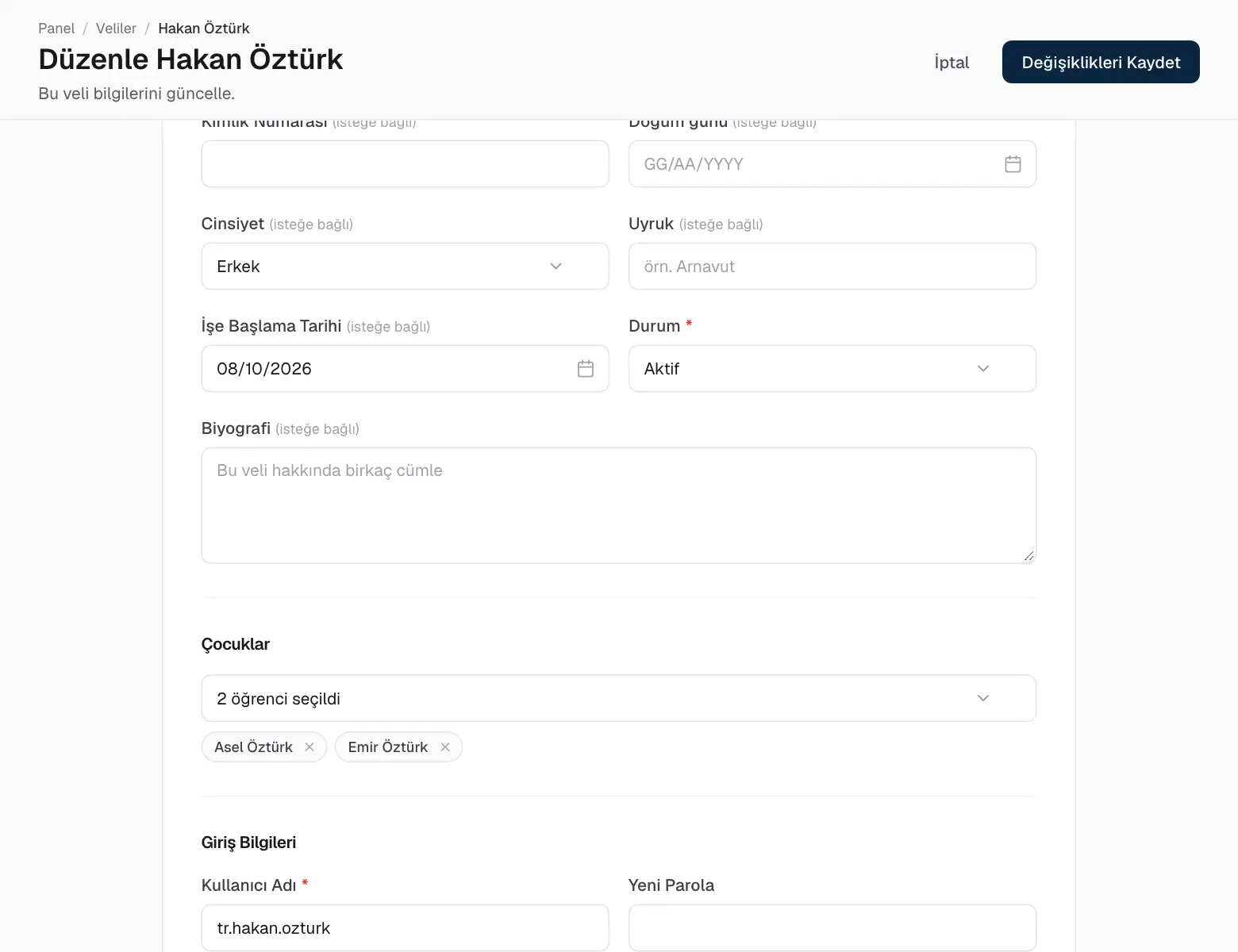
Task: Click the Kullanıcı Adı input field
Action: pos(405,927)
